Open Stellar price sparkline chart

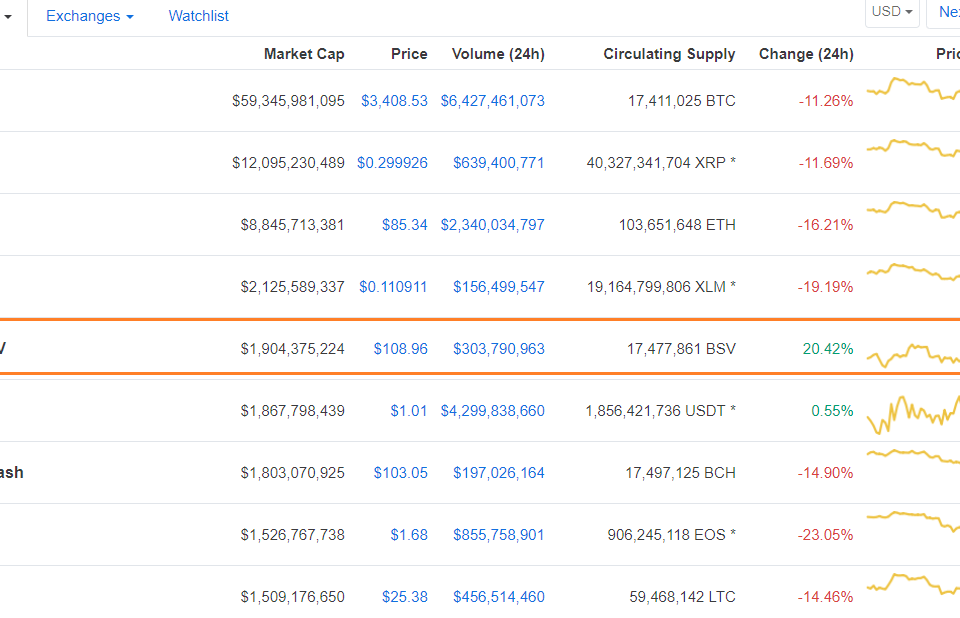(913, 271)
